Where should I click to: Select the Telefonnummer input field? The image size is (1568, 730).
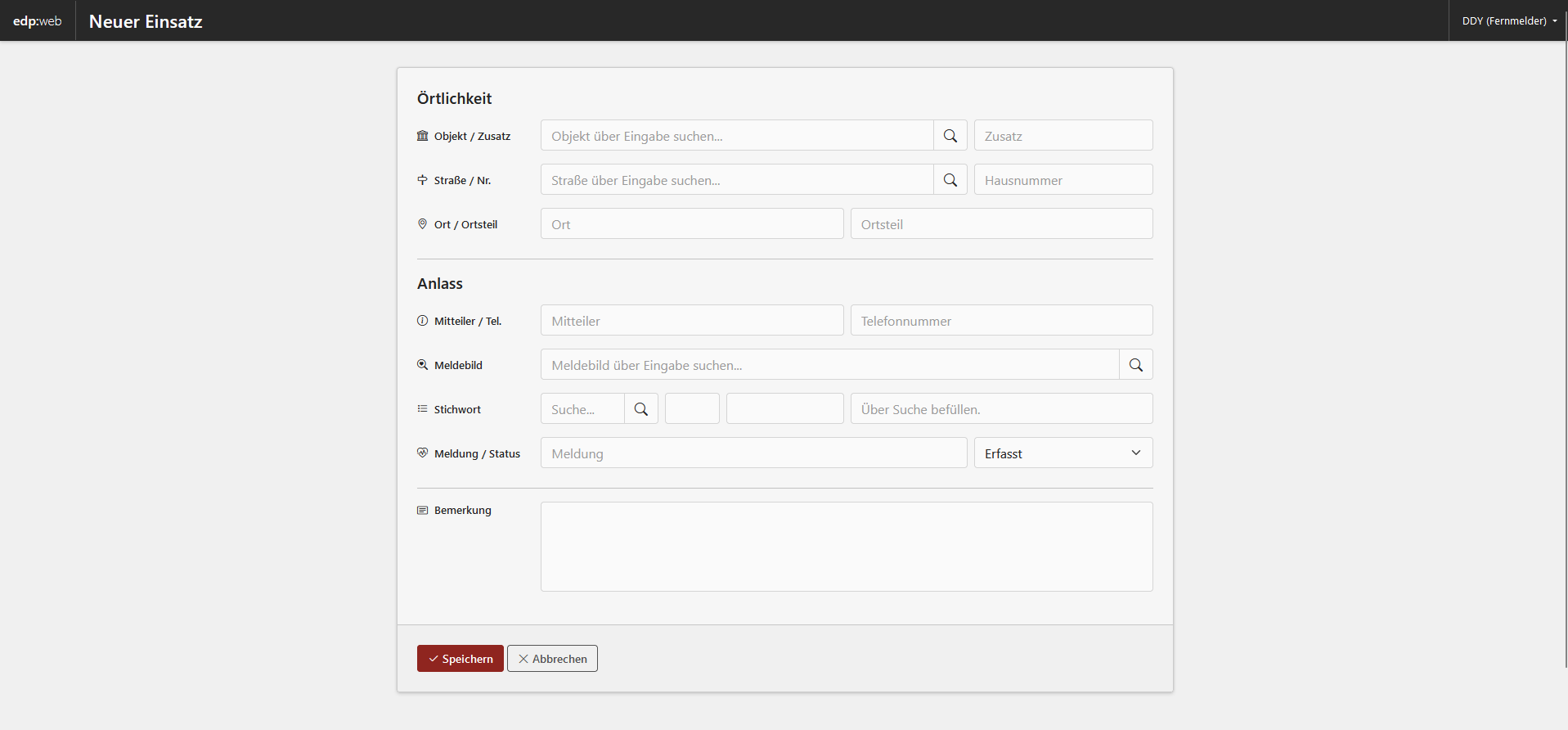[x=1000, y=321]
